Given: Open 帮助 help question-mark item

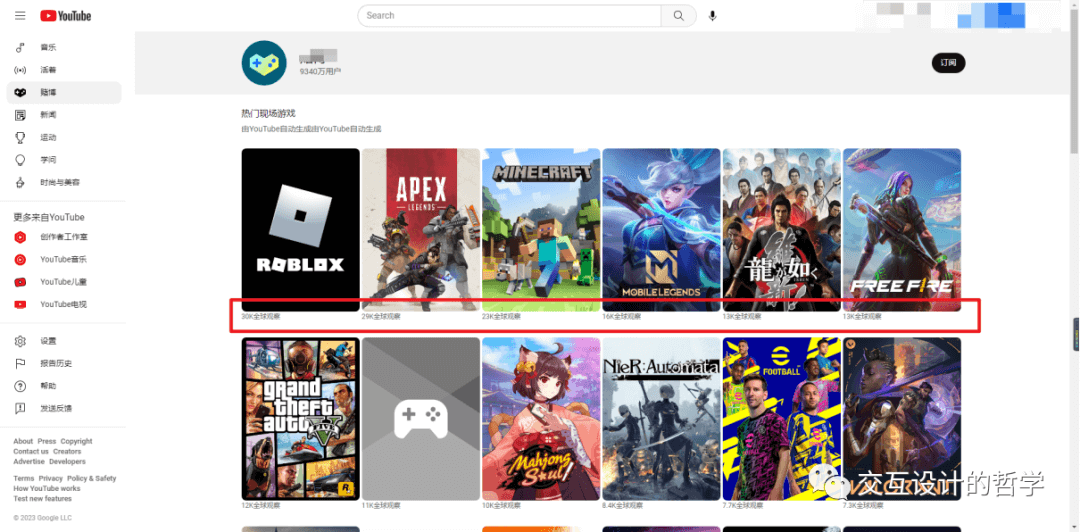Looking at the screenshot, I should pos(63,386).
